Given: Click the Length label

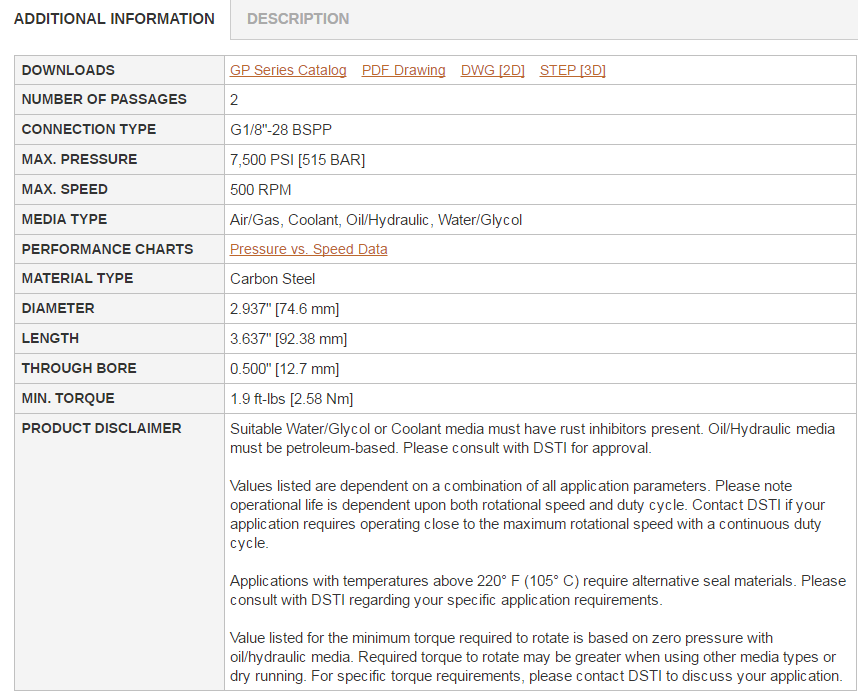Looking at the screenshot, I should (50, 338).
